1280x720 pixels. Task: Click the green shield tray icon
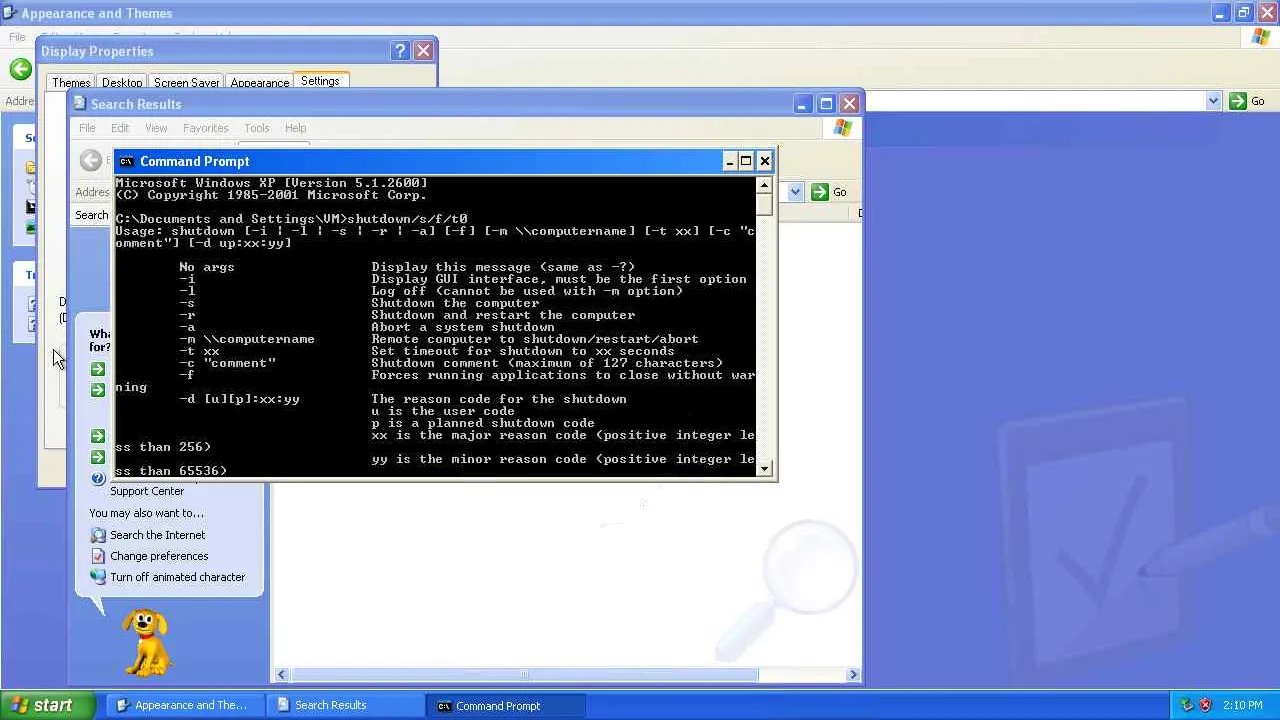pos(1187,705)
